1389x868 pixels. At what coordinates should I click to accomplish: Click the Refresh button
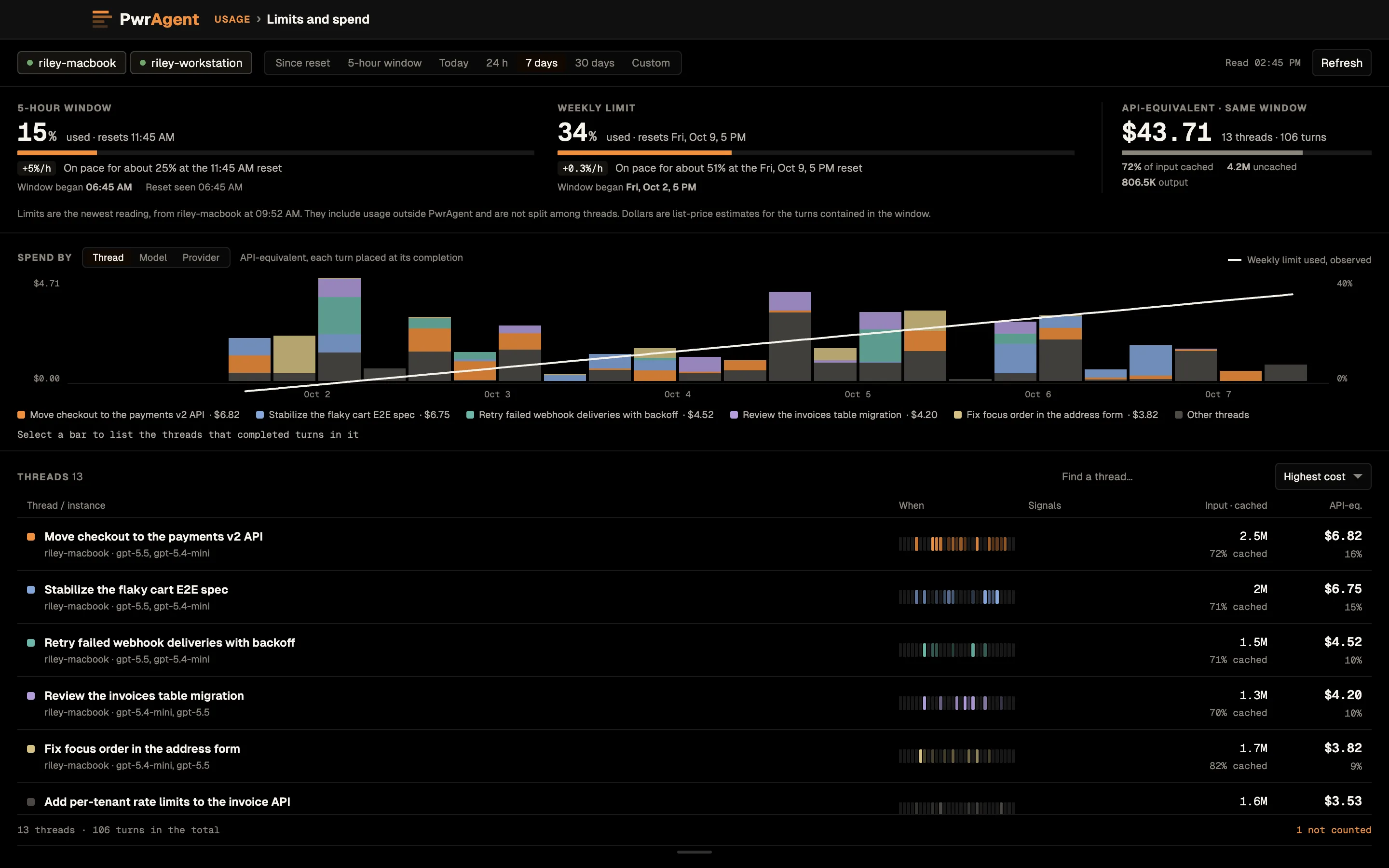[x=1341, y=63]
